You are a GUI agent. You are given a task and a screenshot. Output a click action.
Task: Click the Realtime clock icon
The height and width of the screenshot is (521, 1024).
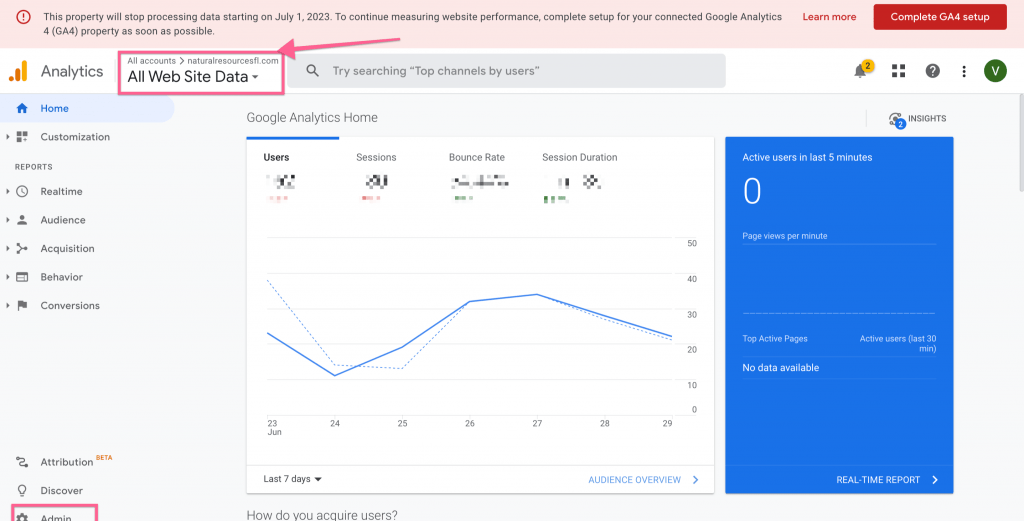[22, 191]
